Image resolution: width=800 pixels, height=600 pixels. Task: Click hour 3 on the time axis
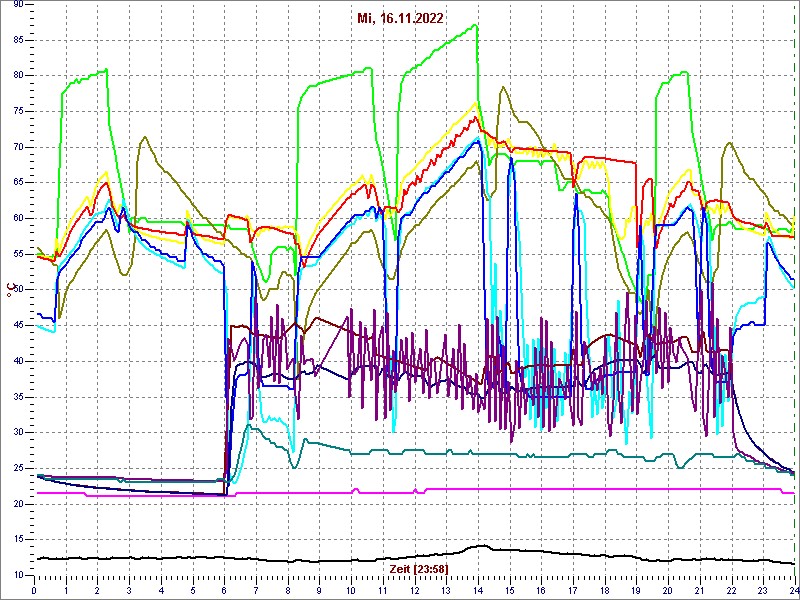pos(129,591)
